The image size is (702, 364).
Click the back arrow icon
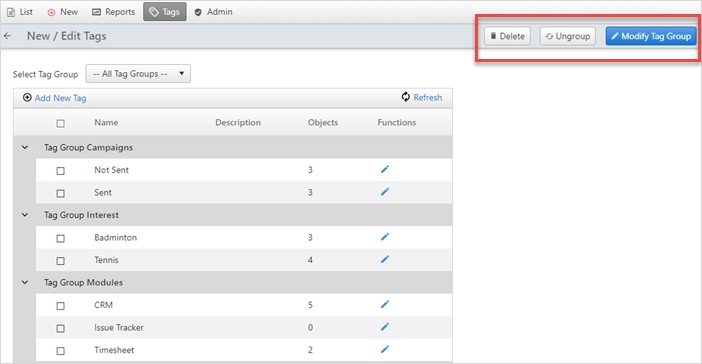(7, 36)
